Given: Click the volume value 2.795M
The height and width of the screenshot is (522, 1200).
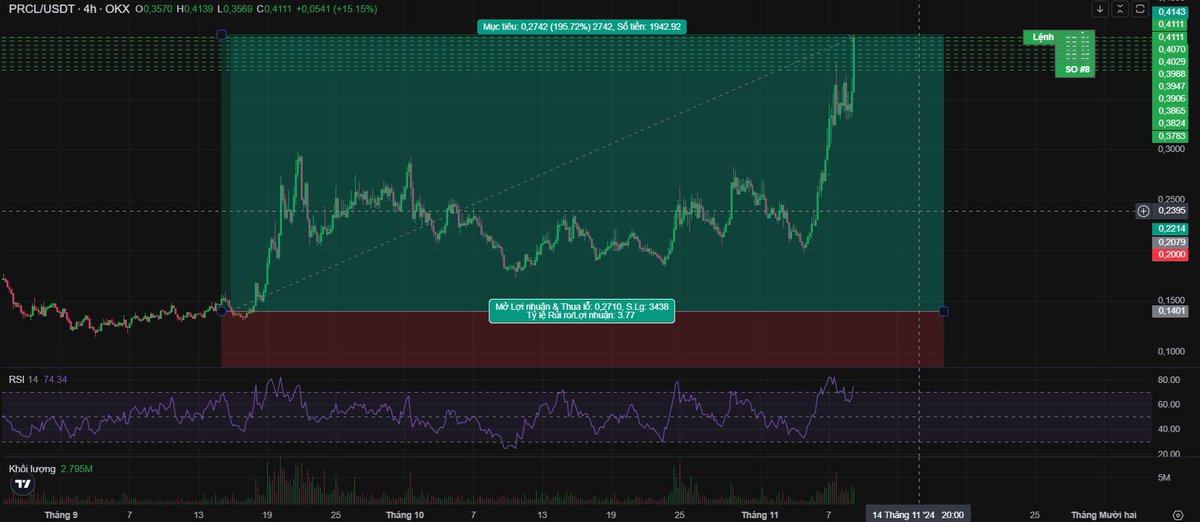Looking at the screenshot, I should 77,468.
